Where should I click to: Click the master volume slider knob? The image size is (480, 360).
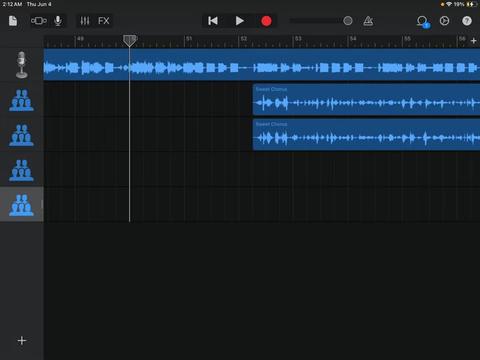click(348, 21)
